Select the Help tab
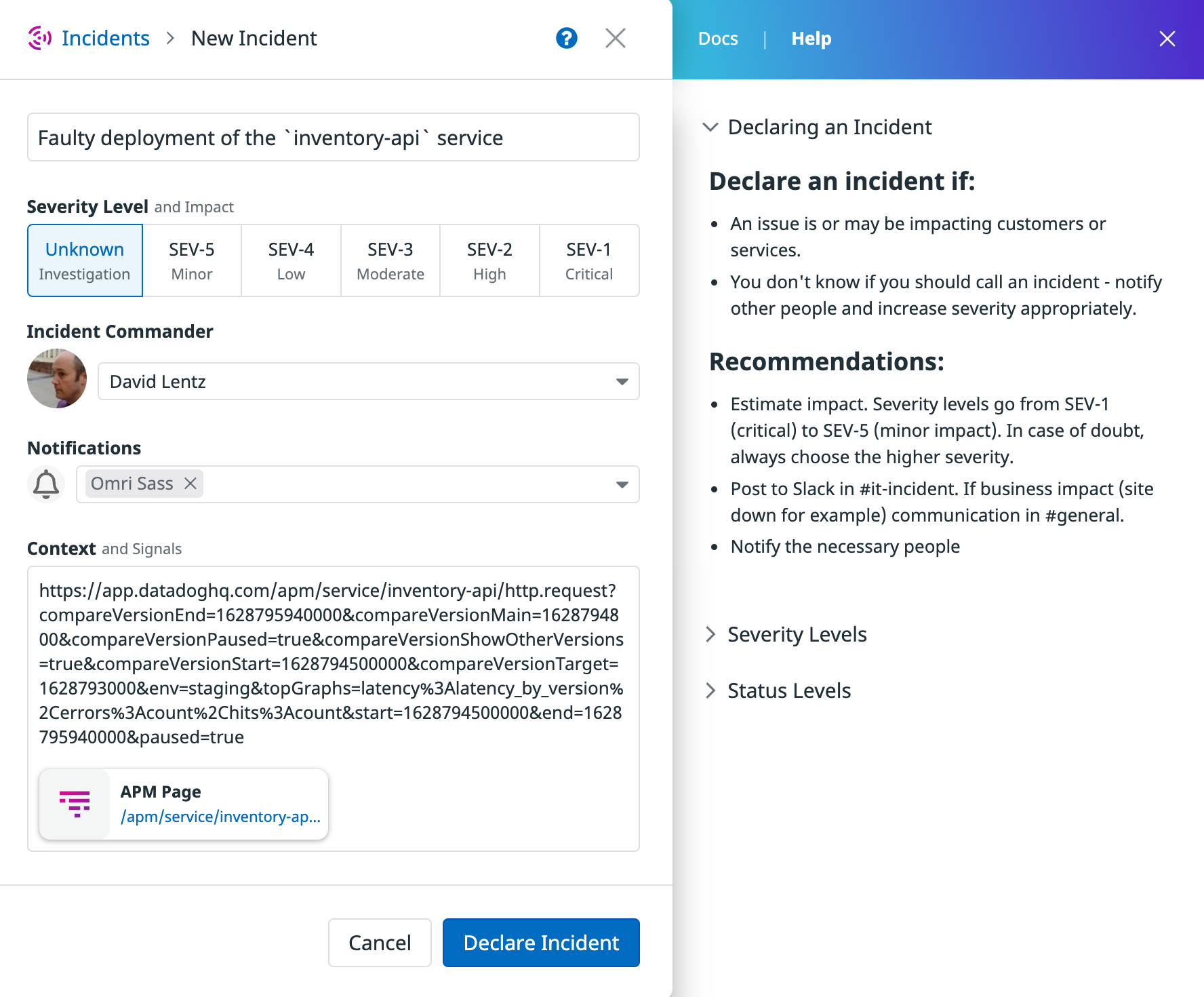 pos(810,39)
